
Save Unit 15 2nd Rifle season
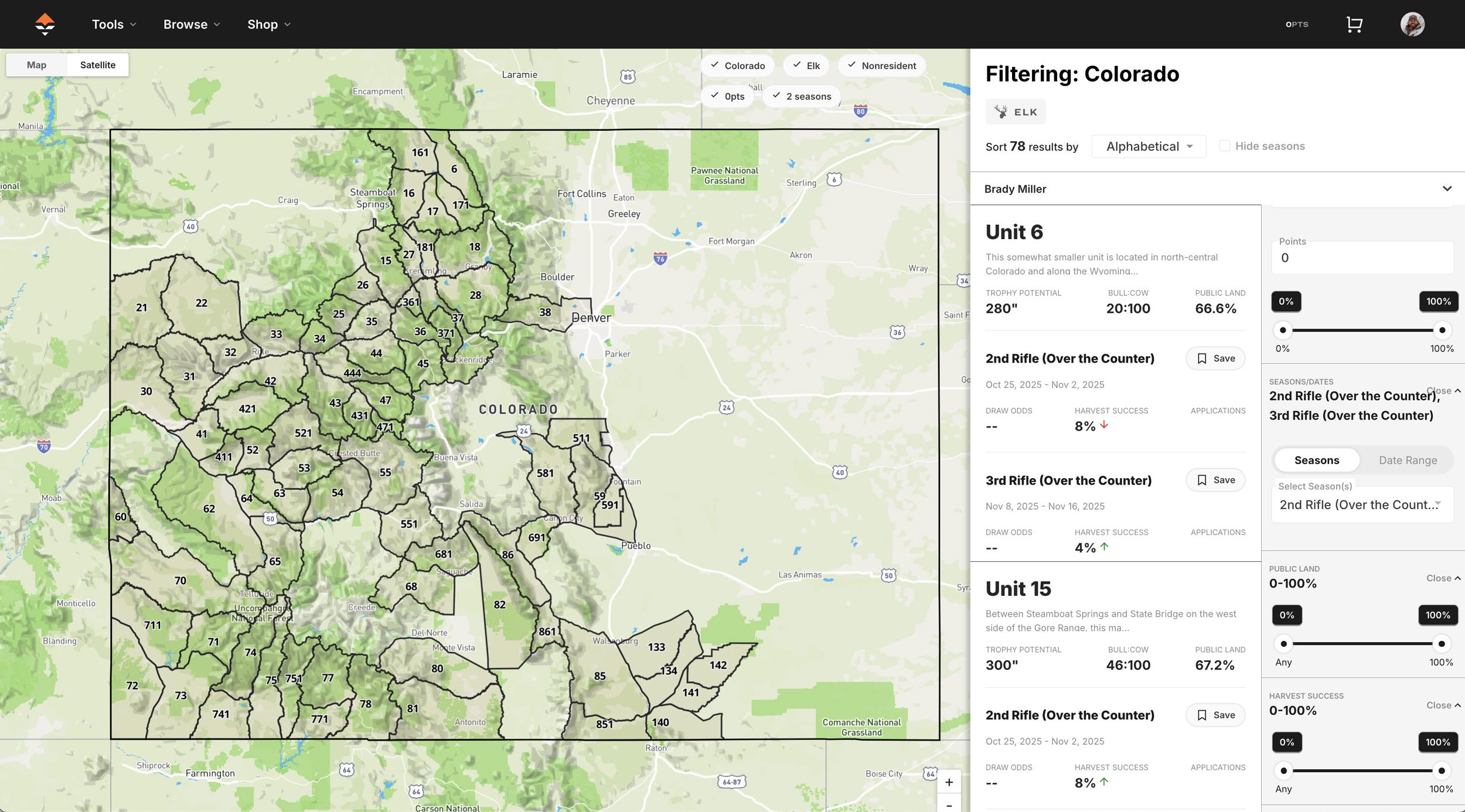pos(1215,715)
